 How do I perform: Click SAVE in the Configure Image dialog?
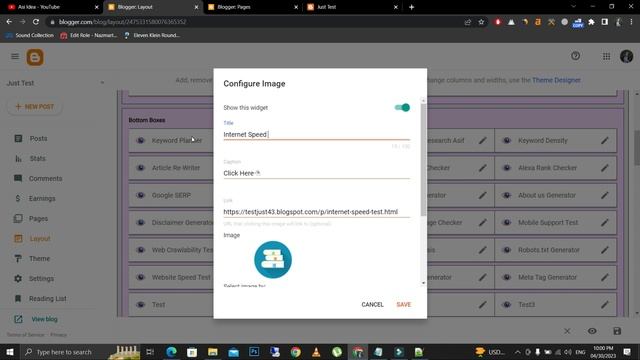[x=403, y=304]
